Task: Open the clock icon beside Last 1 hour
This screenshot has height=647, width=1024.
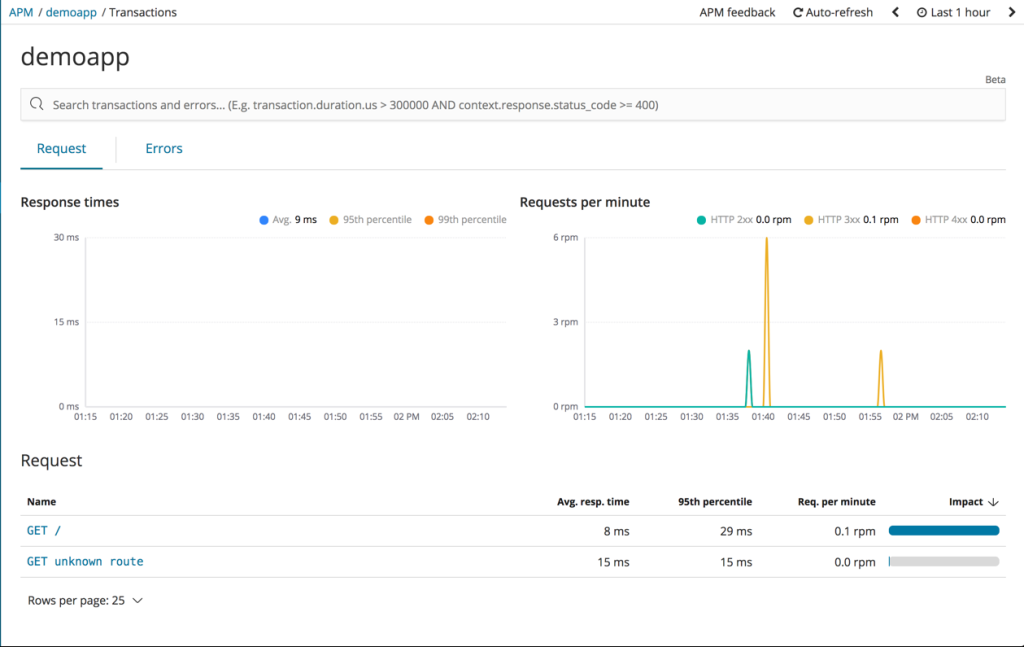Action: (x=922, y=12)
